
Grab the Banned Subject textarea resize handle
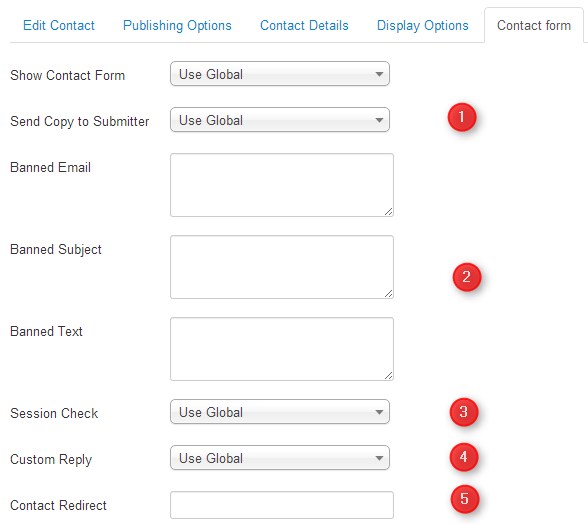pos(388,294)
